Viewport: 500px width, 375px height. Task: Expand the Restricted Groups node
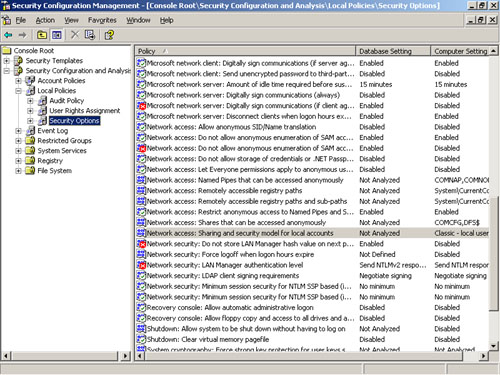(x=18, y=141)
